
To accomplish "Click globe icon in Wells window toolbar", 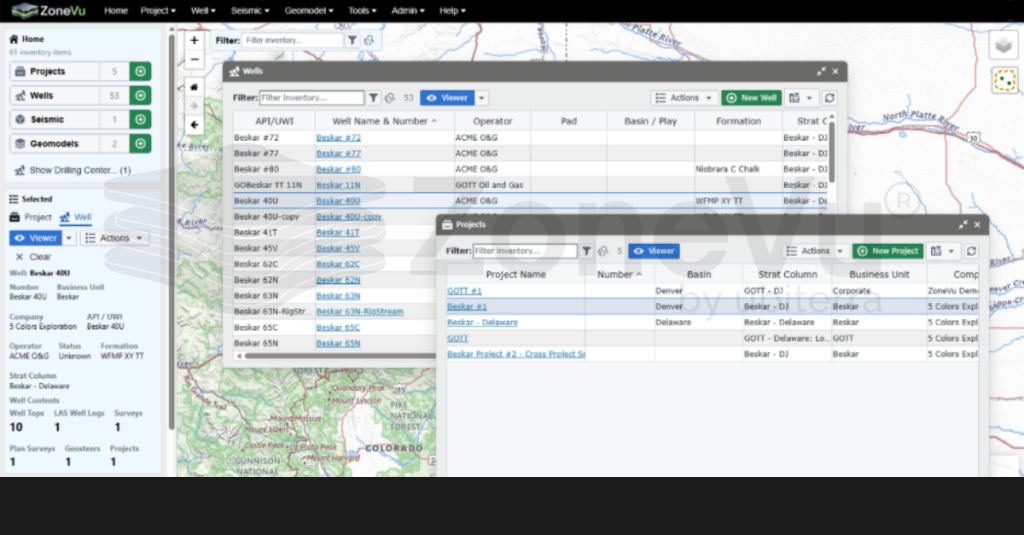I will (x=390, y=98).
